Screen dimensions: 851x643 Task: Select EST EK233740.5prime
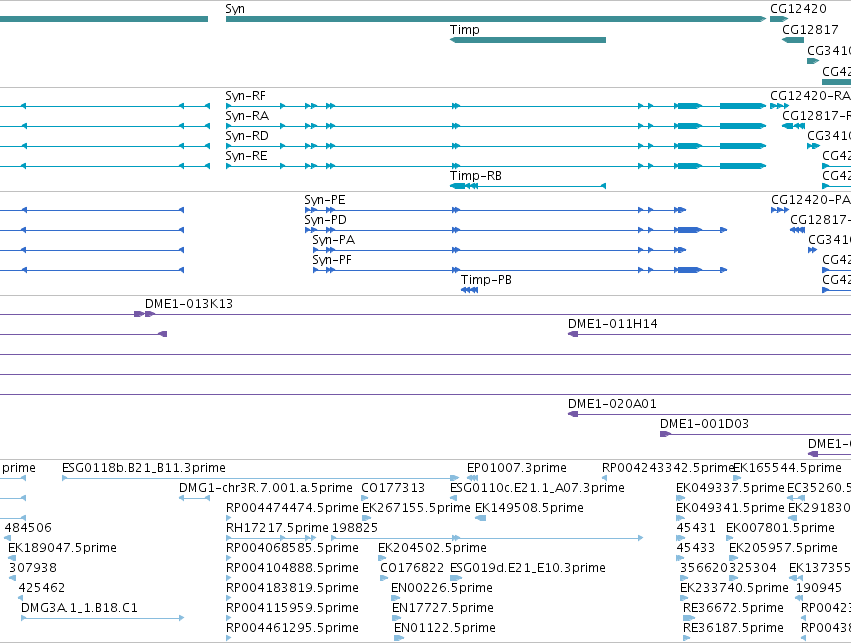[x=734, y=589]
